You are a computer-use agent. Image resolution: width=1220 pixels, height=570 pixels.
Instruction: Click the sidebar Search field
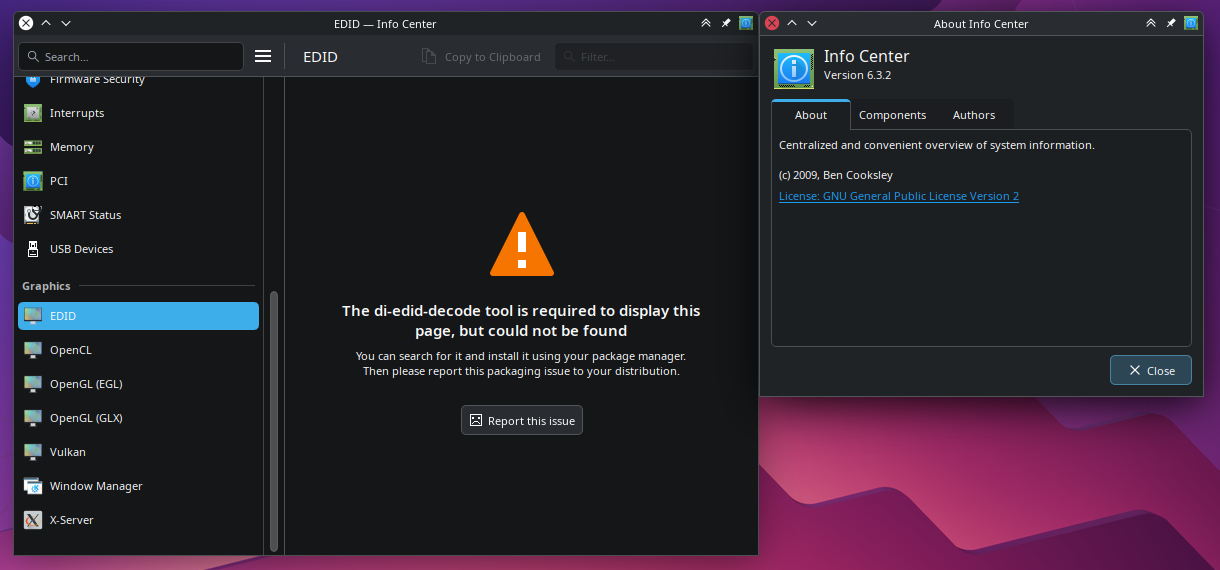[x=131, y=57]
